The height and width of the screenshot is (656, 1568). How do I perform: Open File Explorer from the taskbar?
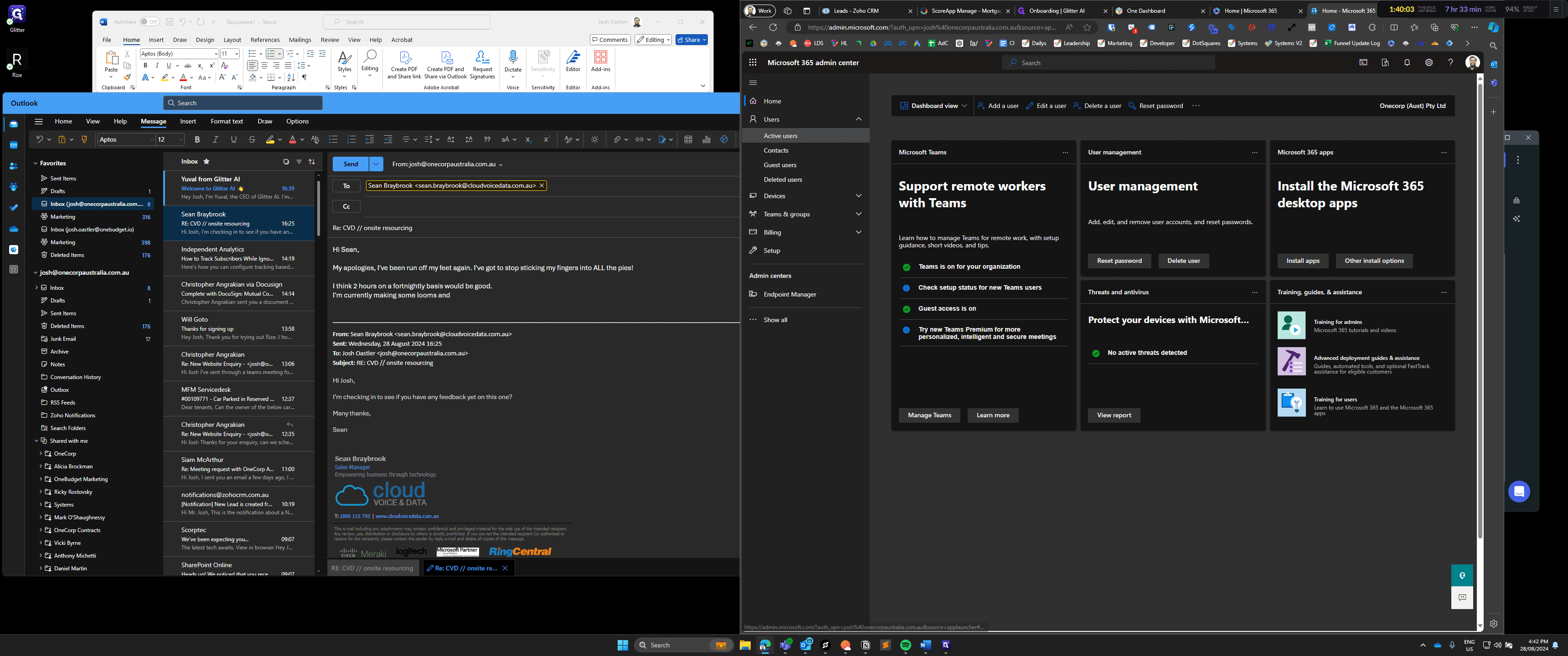click(745, 645)
